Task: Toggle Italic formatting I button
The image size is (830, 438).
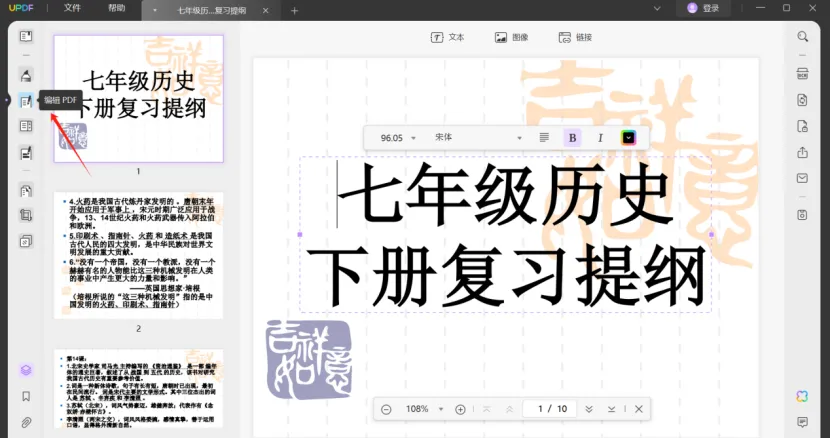Action: point(600,138)
